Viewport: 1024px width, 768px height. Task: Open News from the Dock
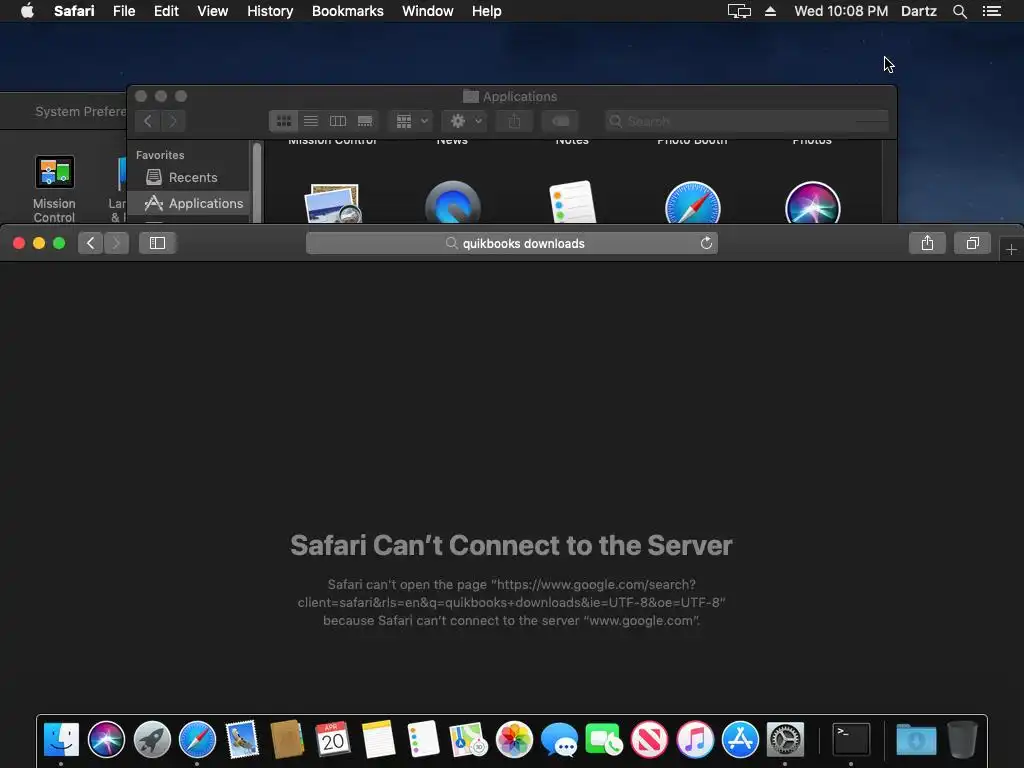(649, 740)
